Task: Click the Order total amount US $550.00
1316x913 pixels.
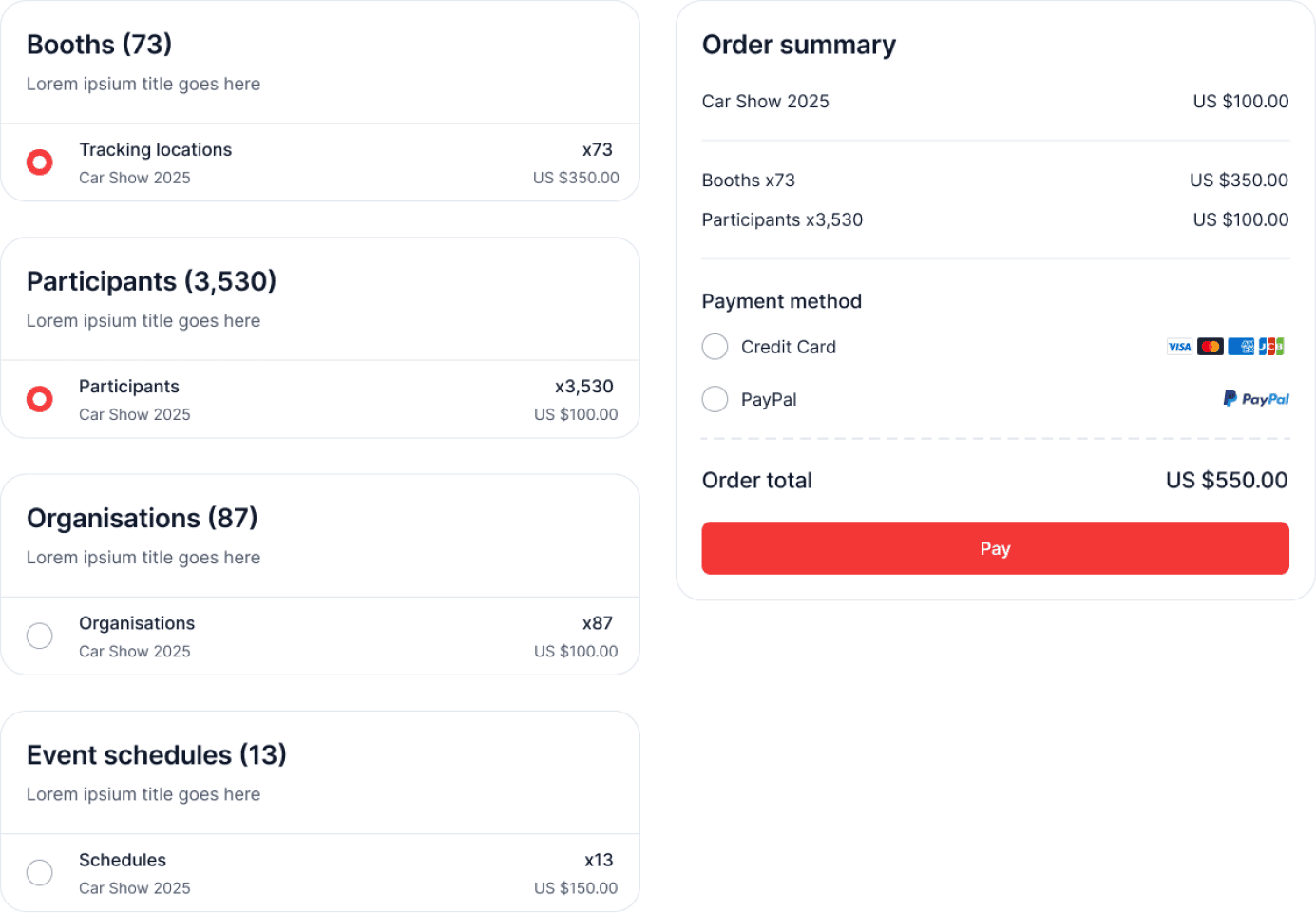Action: [1226, 480]
